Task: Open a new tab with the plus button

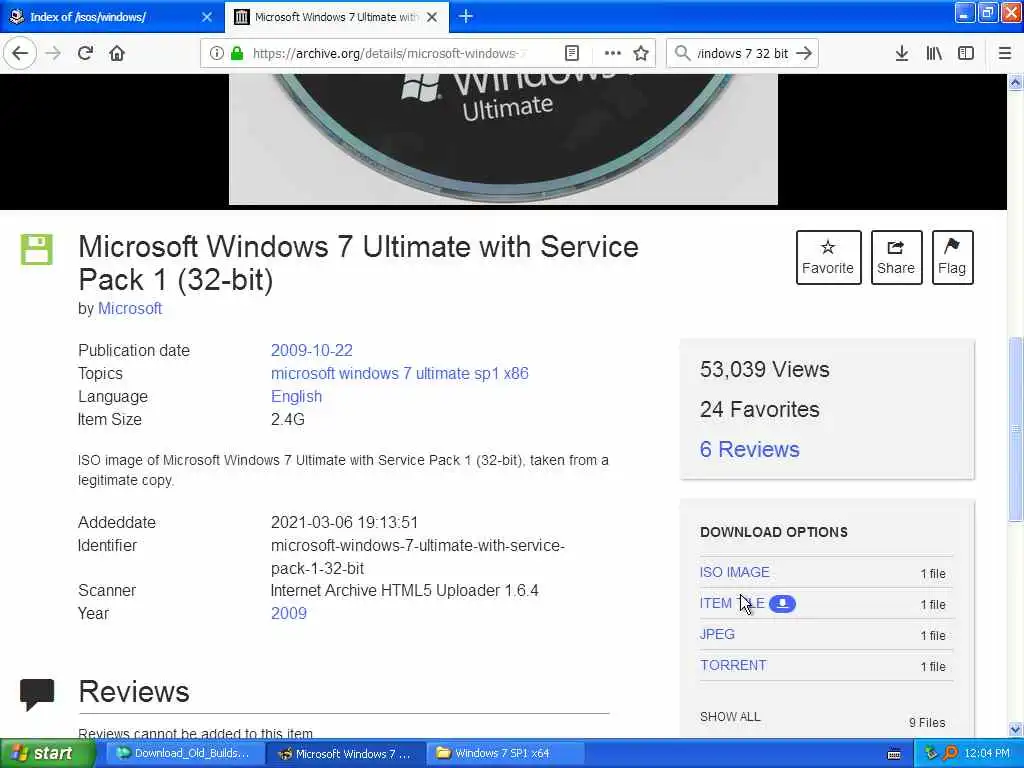Action: tap(466, 16)
